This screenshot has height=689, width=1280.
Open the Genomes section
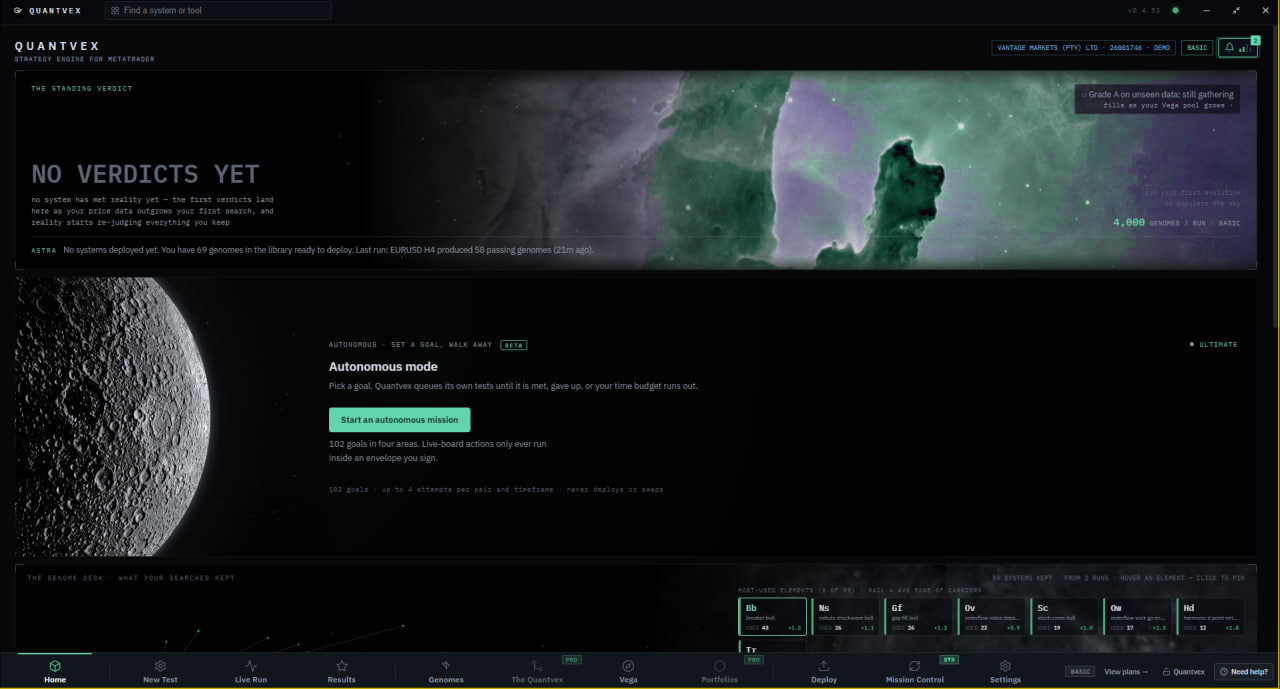pos(446,671)
